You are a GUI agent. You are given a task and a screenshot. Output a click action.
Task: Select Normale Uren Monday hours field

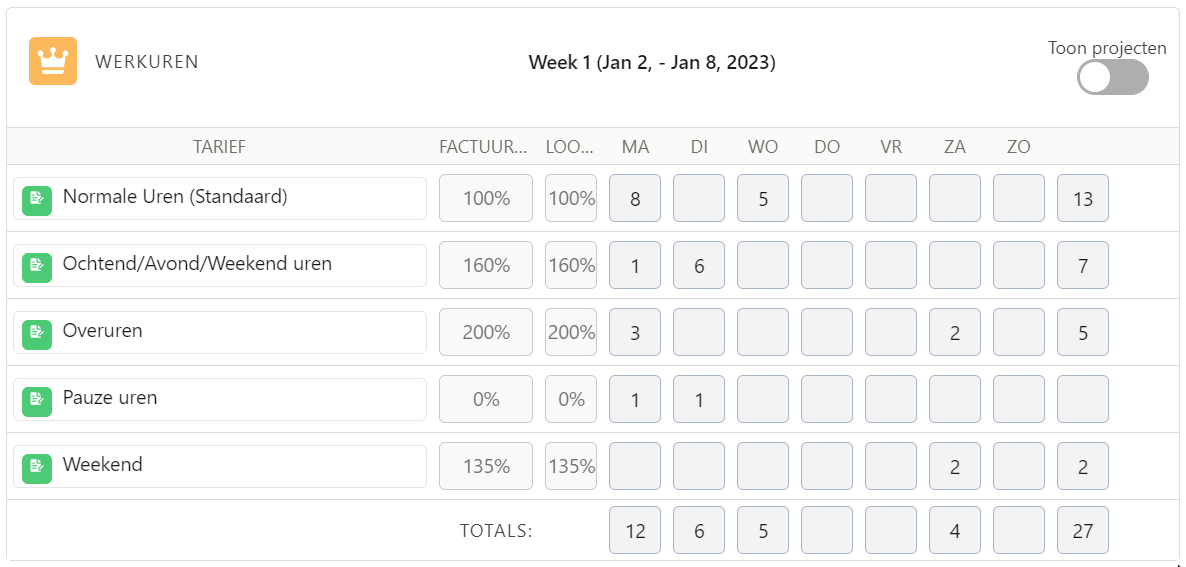coord(635,198)
